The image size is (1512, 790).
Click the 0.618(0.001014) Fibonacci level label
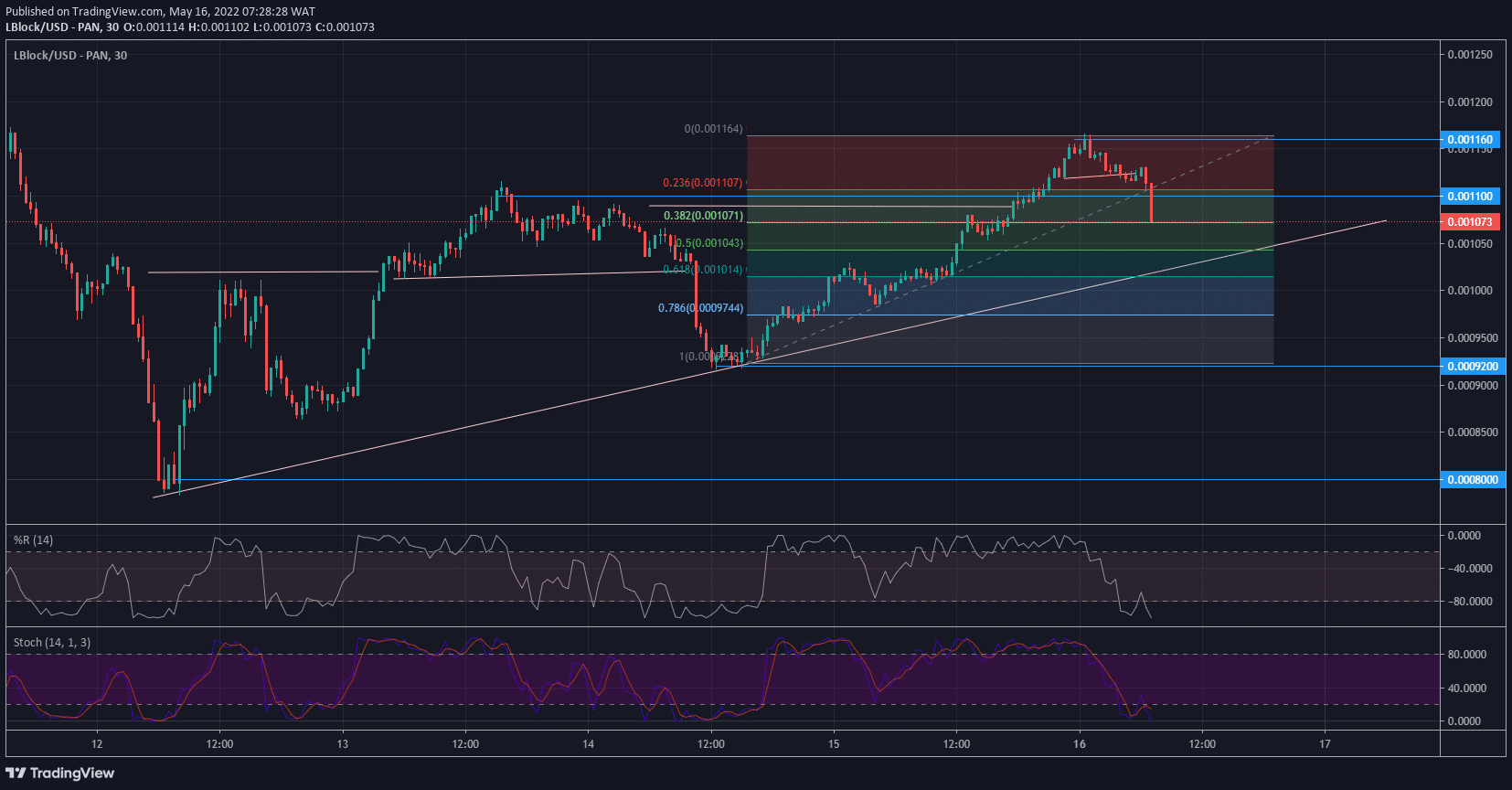(703, 270)
